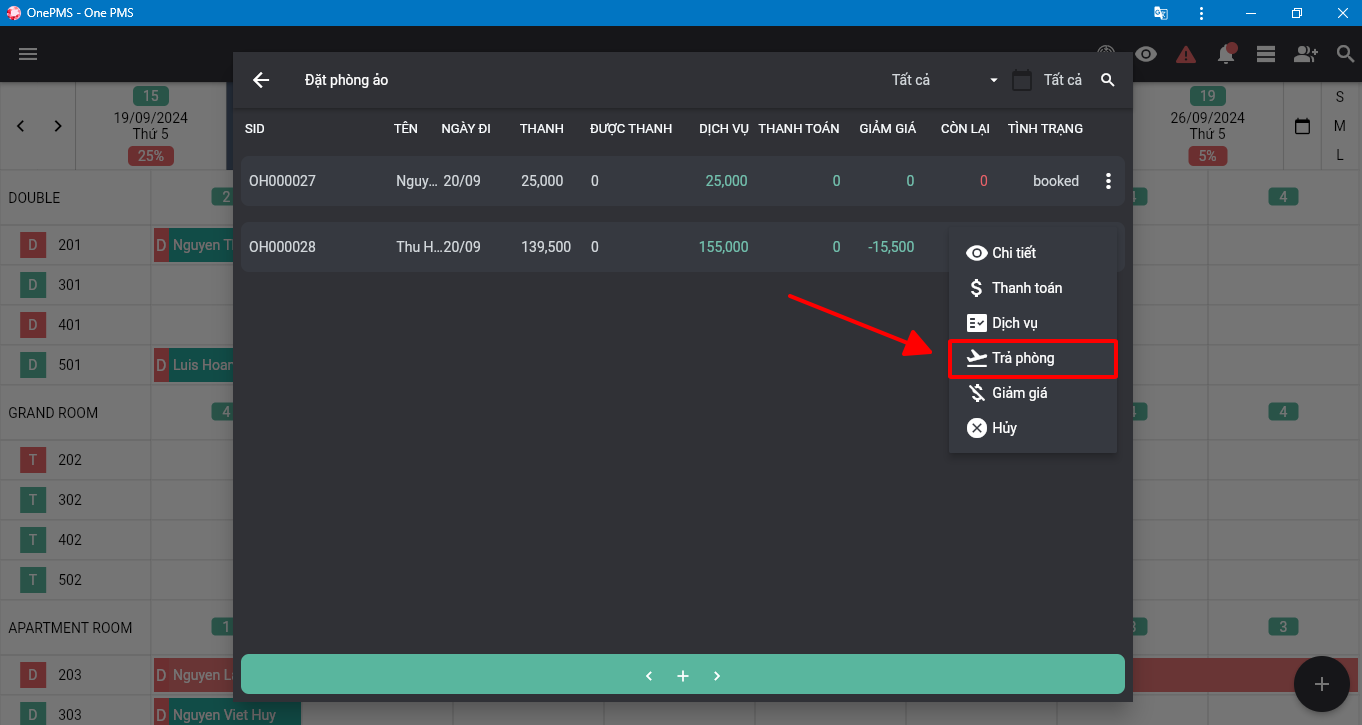Image resolution: width=1362 pixels, height=725 pixels.
Task: Click the 139,500 amount in OH000028
Action: 546,247
